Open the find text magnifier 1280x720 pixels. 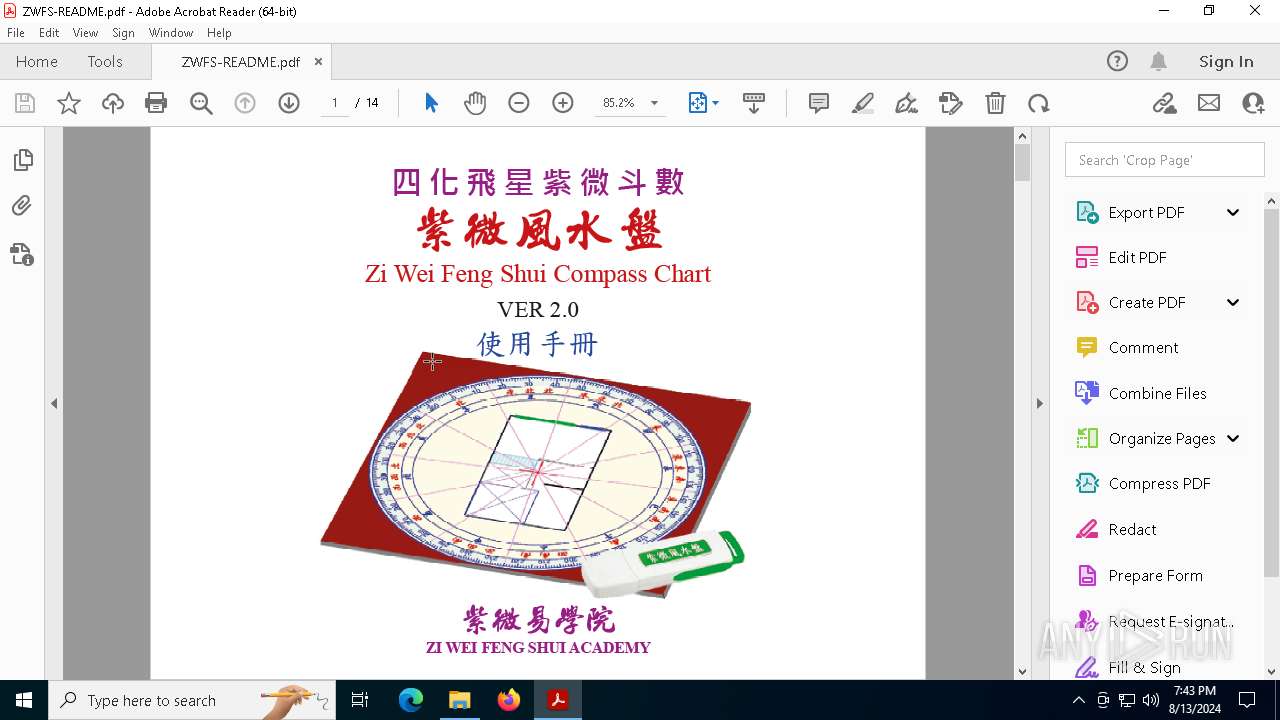201,103
